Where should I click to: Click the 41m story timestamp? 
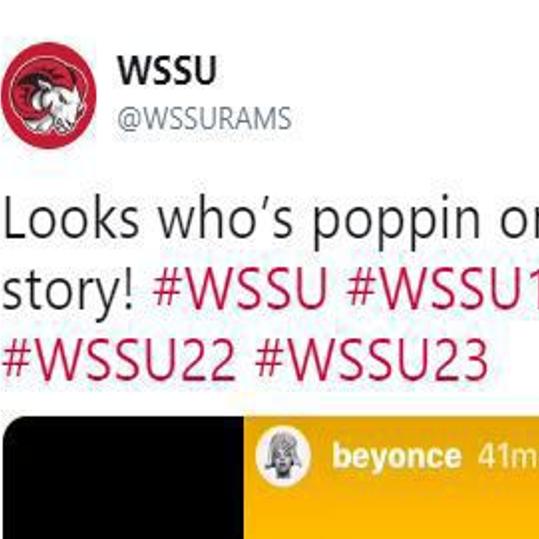point(507,456)
